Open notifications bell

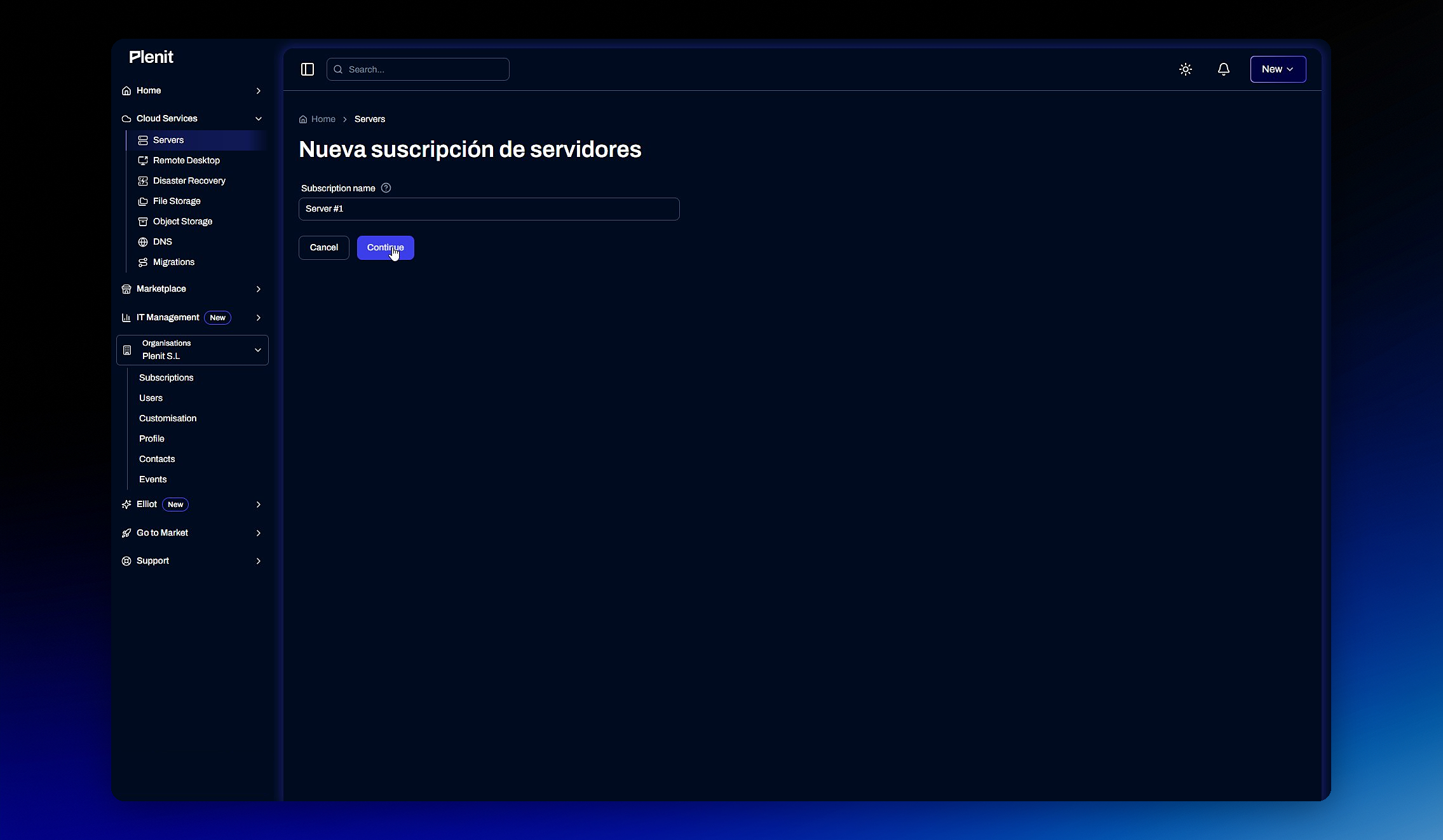coord(1224,69)
